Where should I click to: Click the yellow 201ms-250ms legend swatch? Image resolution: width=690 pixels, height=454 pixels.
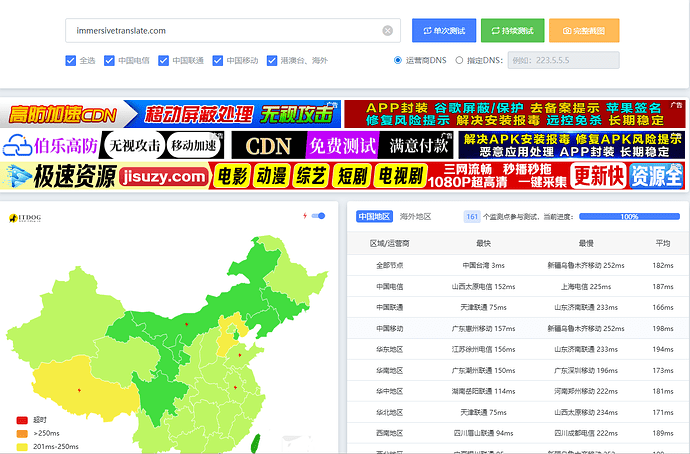pos(22,447)
